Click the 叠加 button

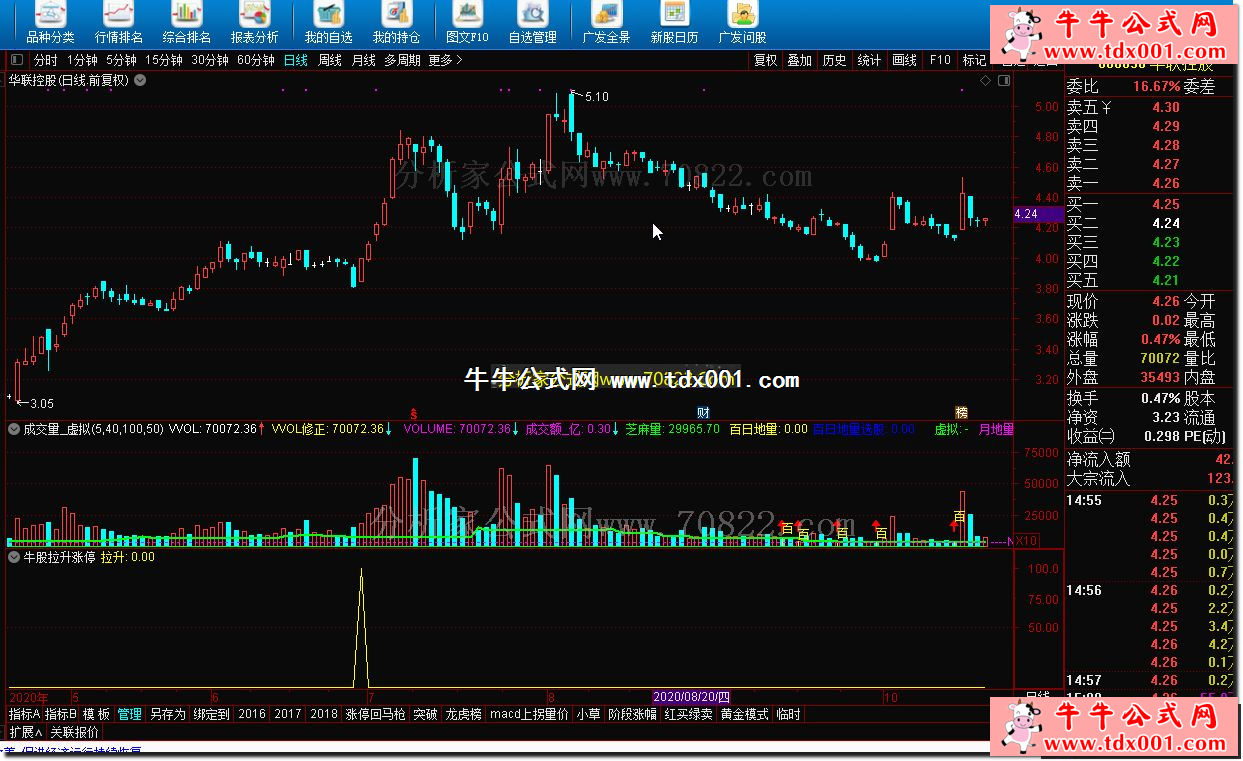[x=800, y=60]
